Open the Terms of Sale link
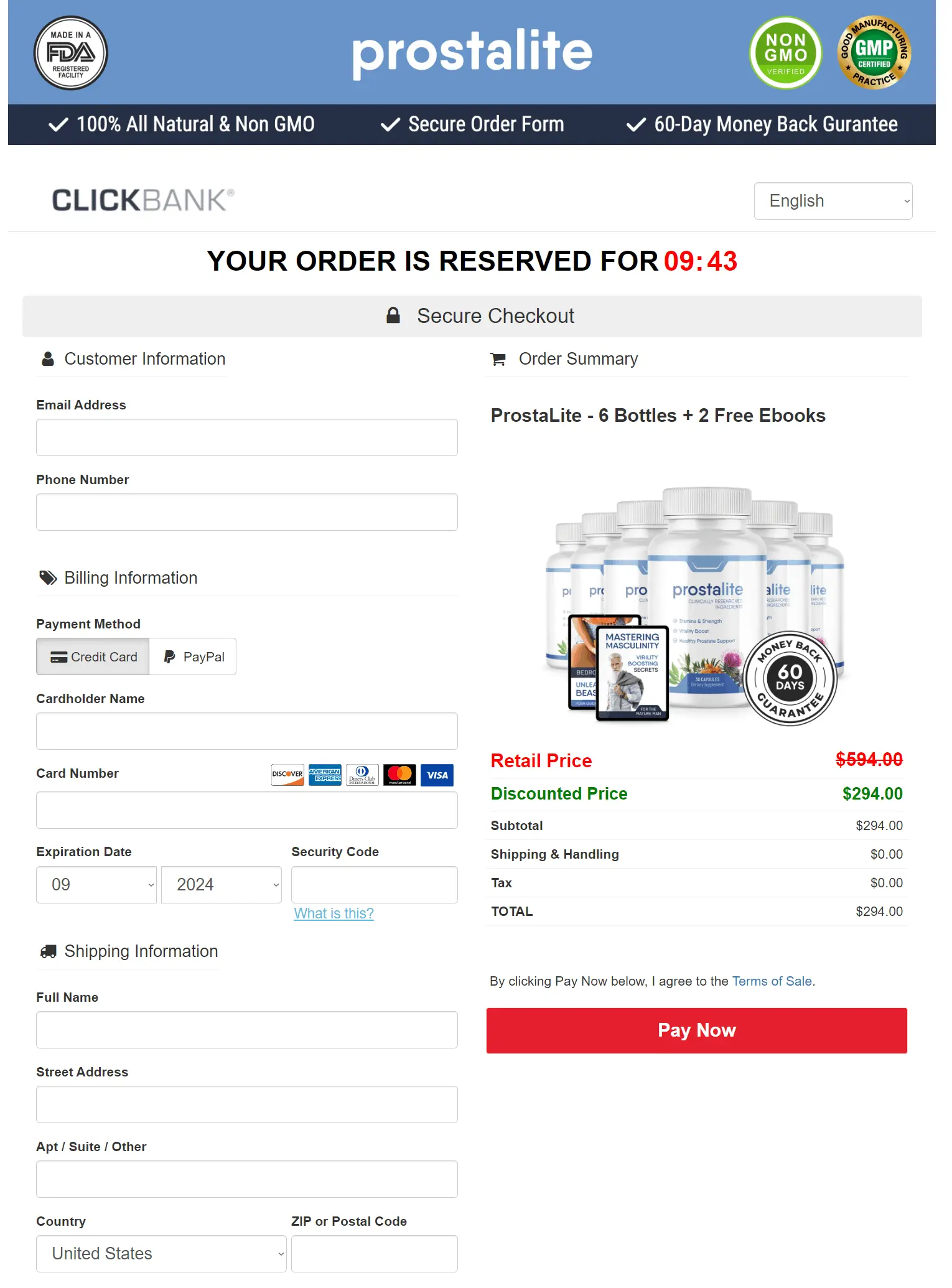 tap(772, 981)
